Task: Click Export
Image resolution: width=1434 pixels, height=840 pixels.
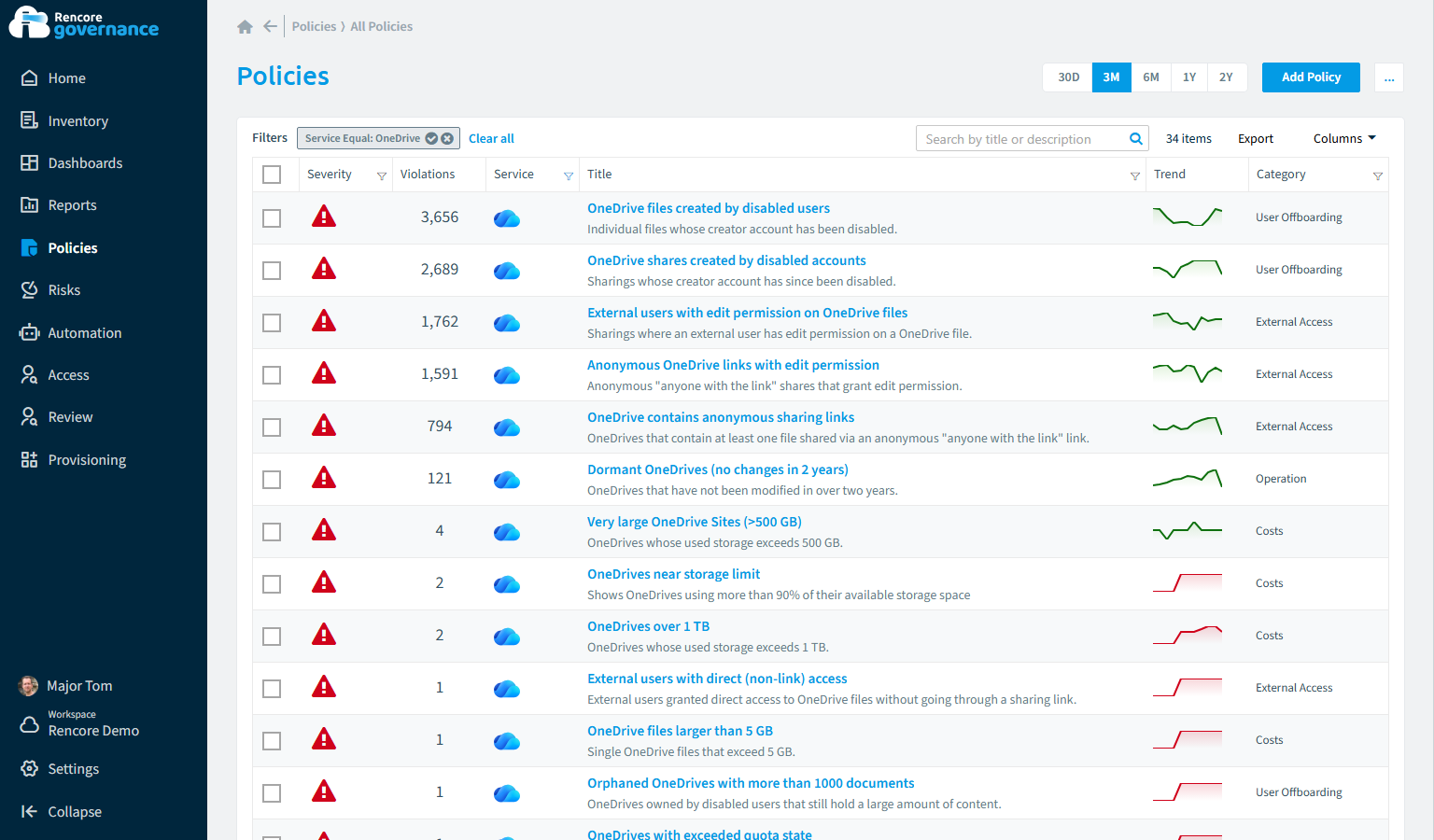Action: (1255, 138)
